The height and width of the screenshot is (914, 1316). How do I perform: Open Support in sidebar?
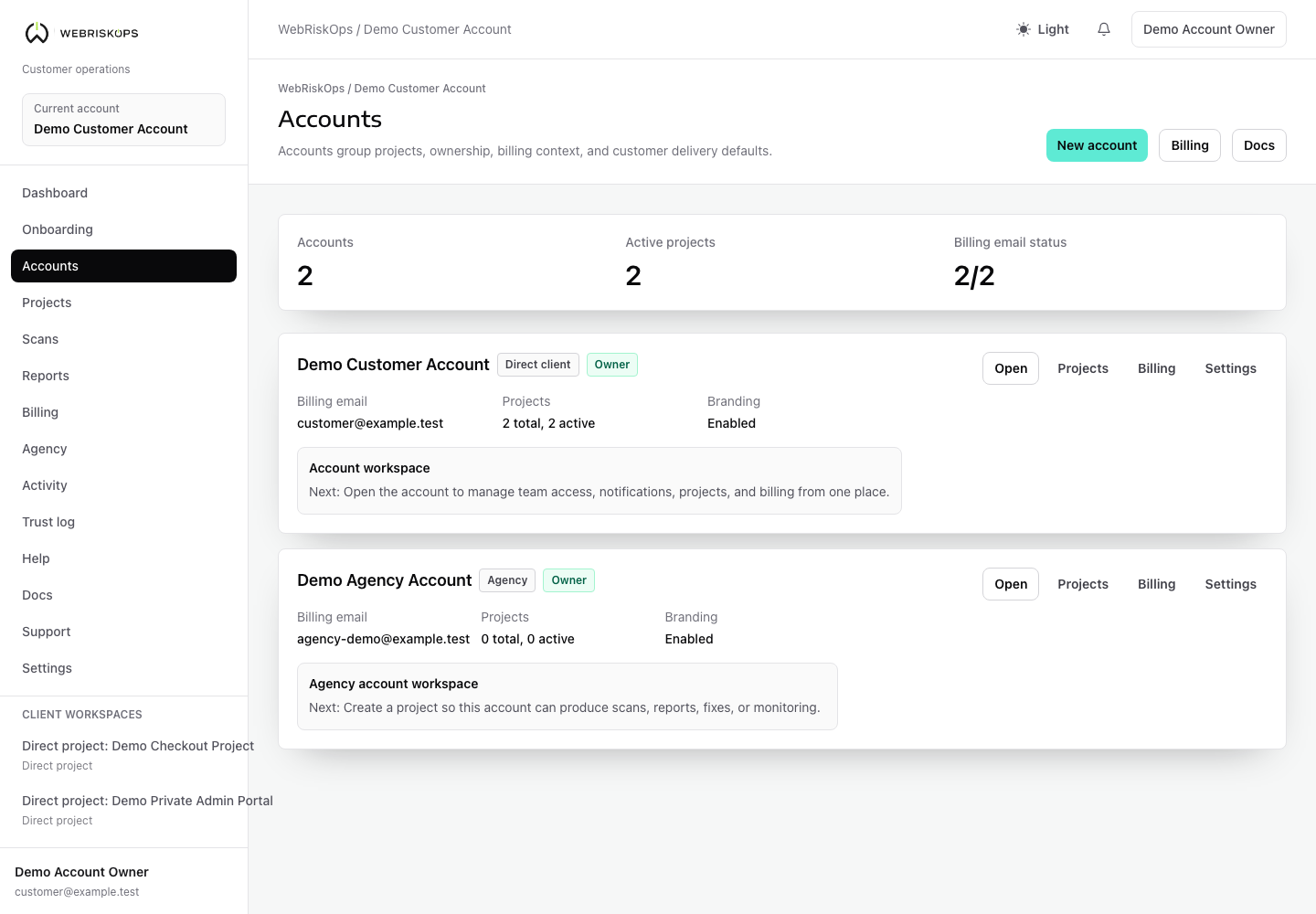coord(123,632)
